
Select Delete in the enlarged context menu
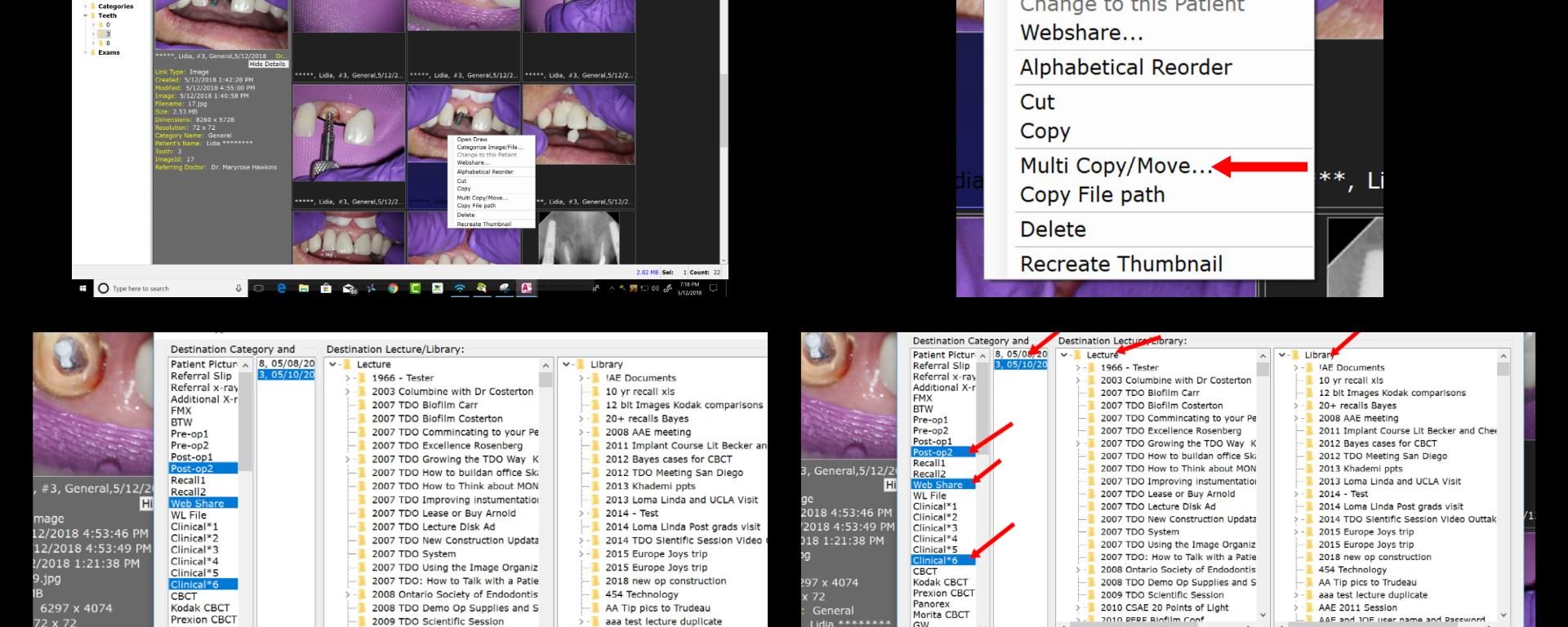(1053, 229)
